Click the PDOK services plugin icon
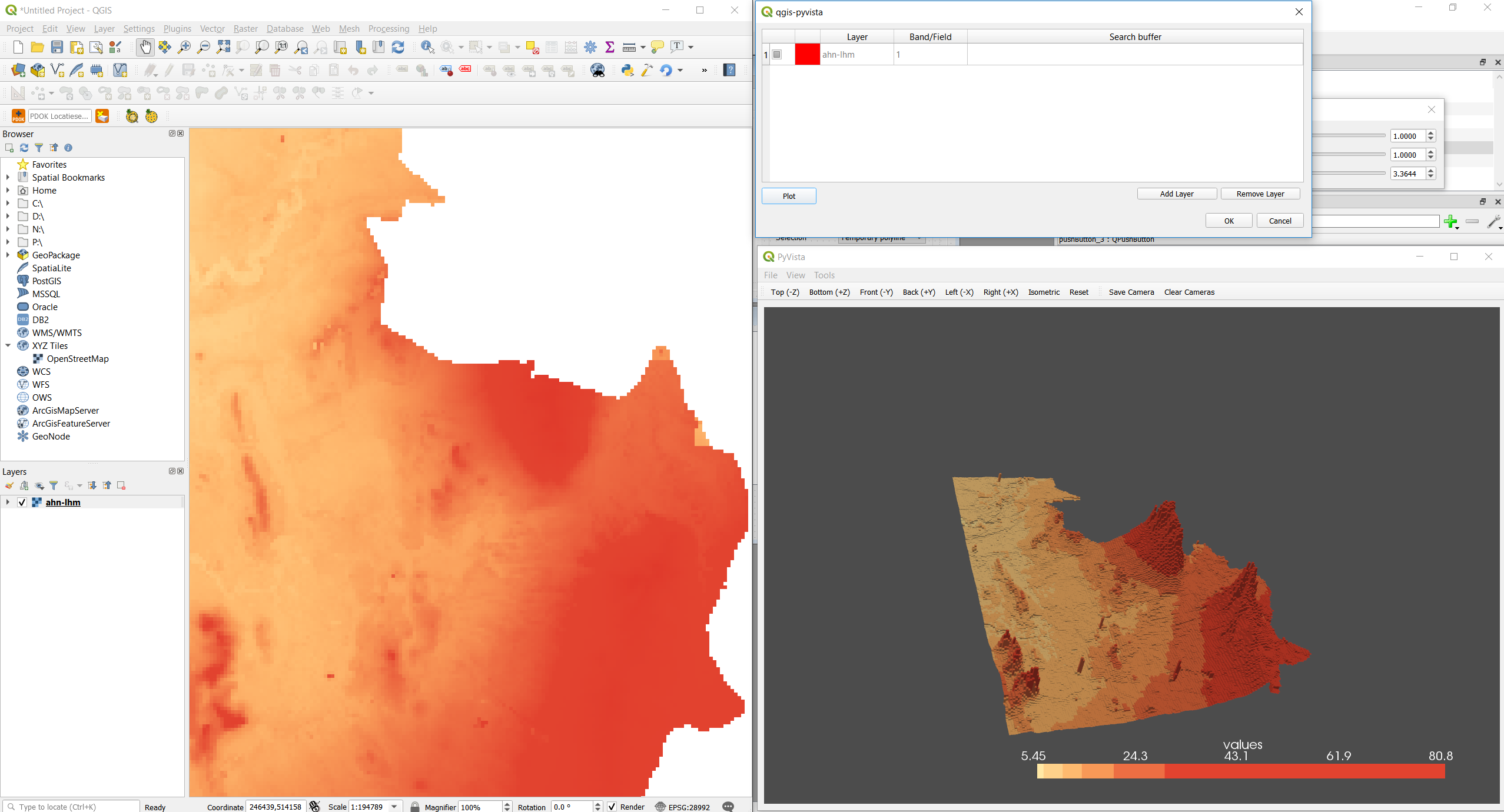This screenshot has height=812, width=1504. (x=18, y=116)
